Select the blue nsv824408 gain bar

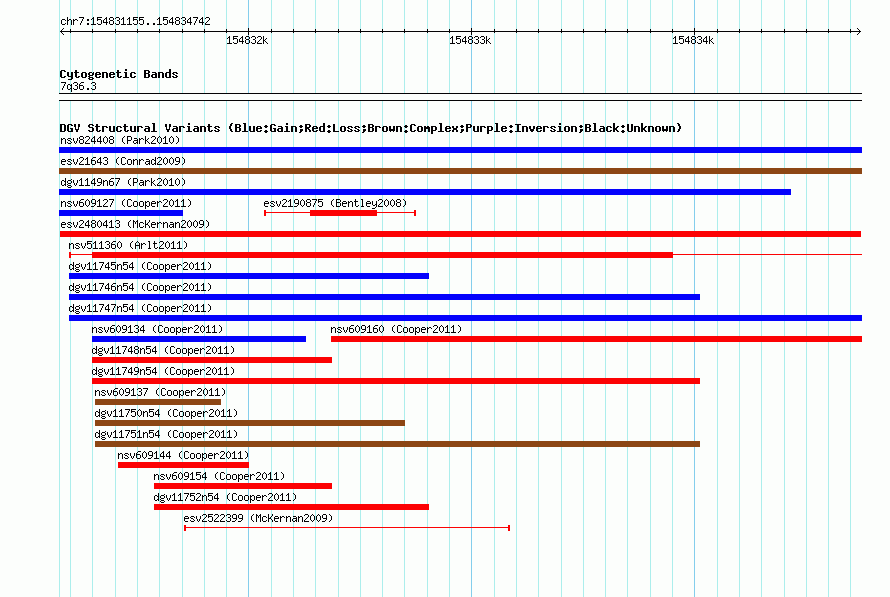[460, 150]
